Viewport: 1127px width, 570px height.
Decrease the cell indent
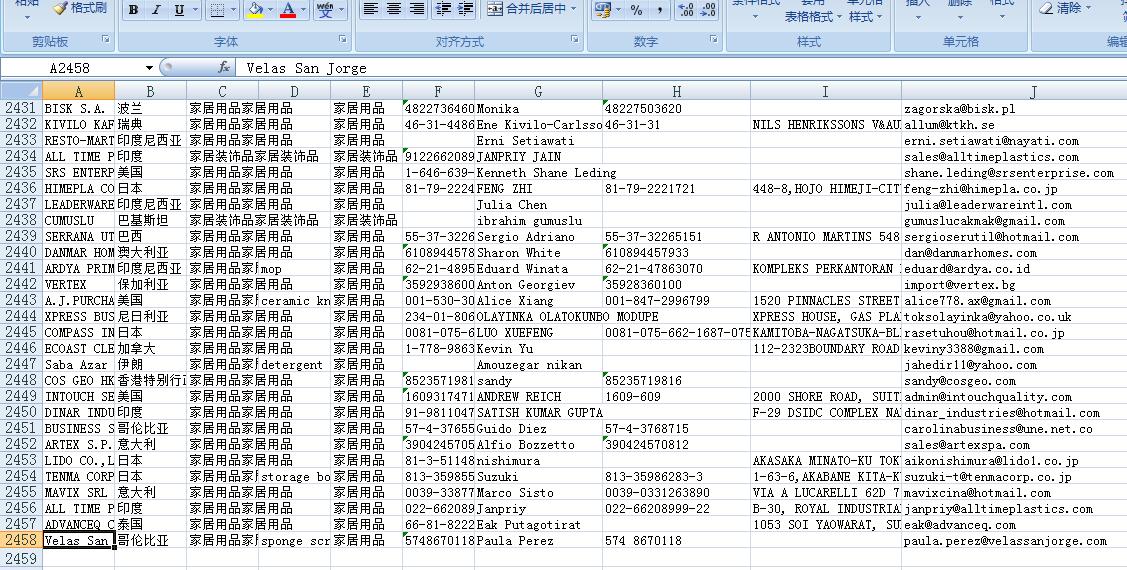[x=443, y=9]
